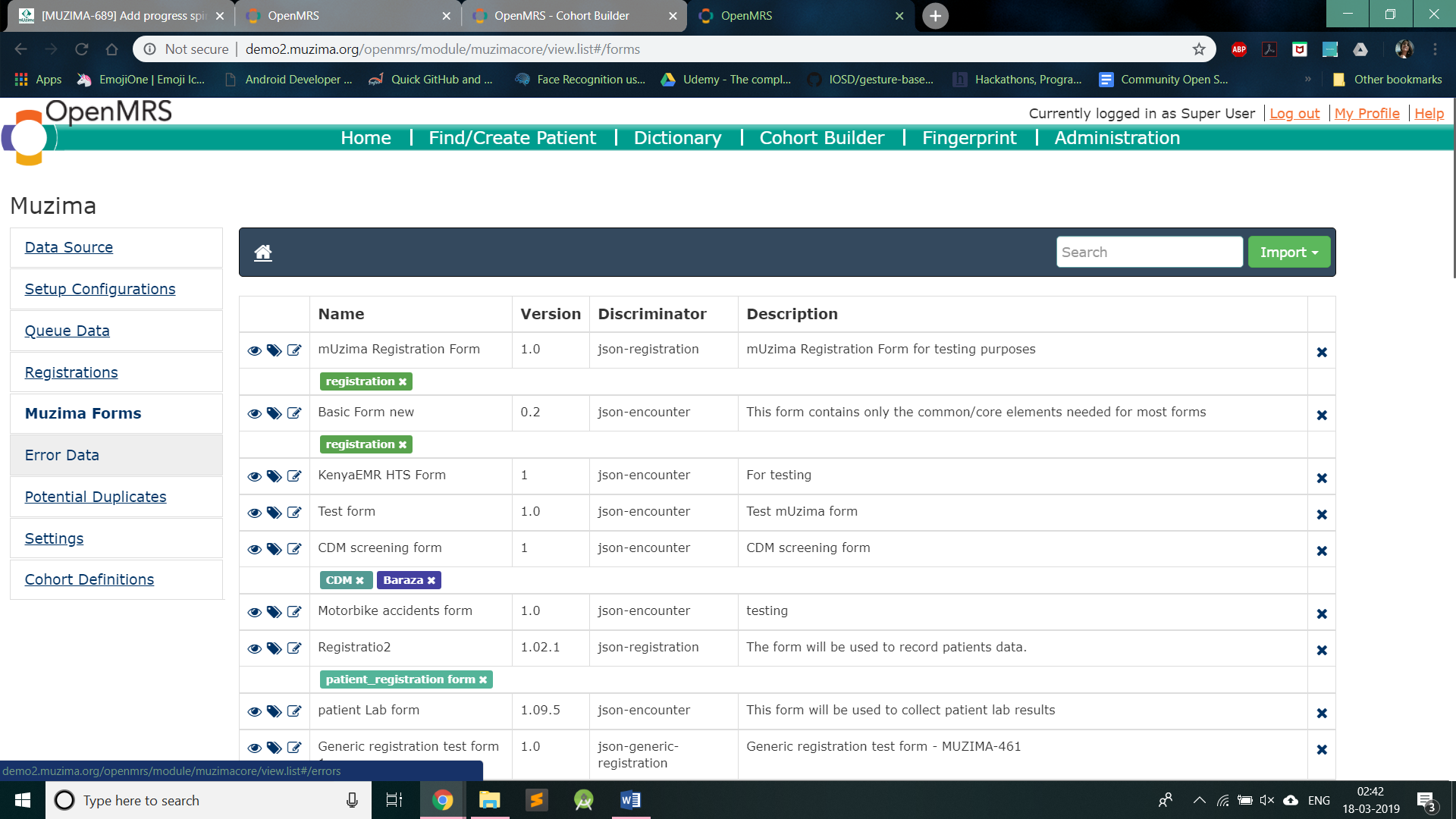Preview Generic registration test form via eye icon

pos(255,748)
